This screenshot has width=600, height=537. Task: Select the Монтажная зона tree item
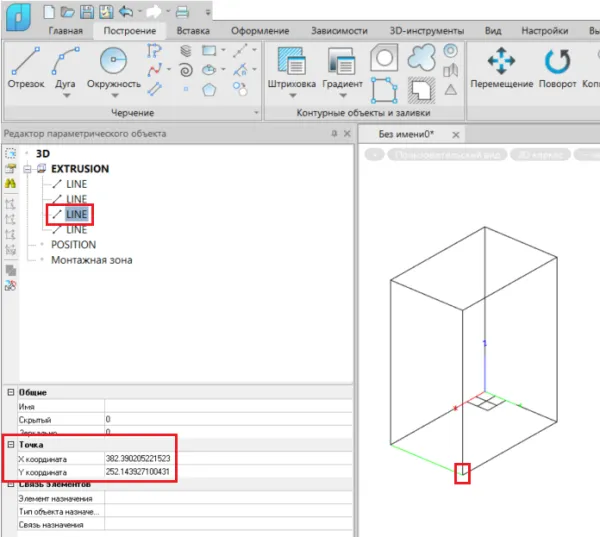tap(91, 260)
